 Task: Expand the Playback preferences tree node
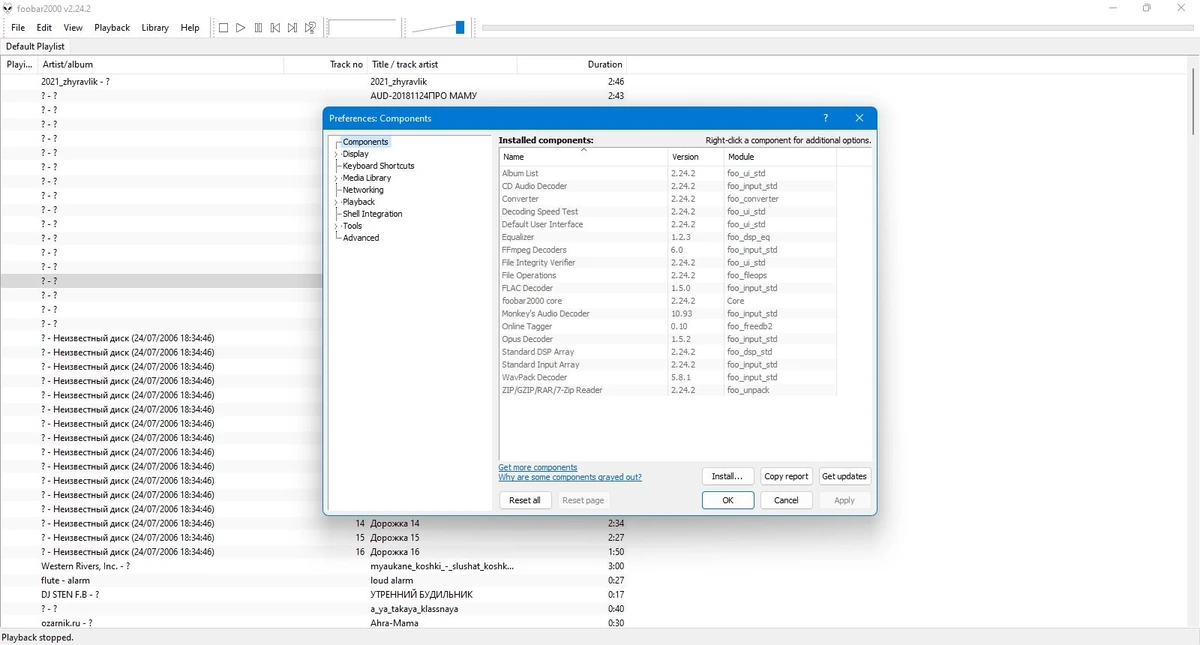click(x=336, y=202)
